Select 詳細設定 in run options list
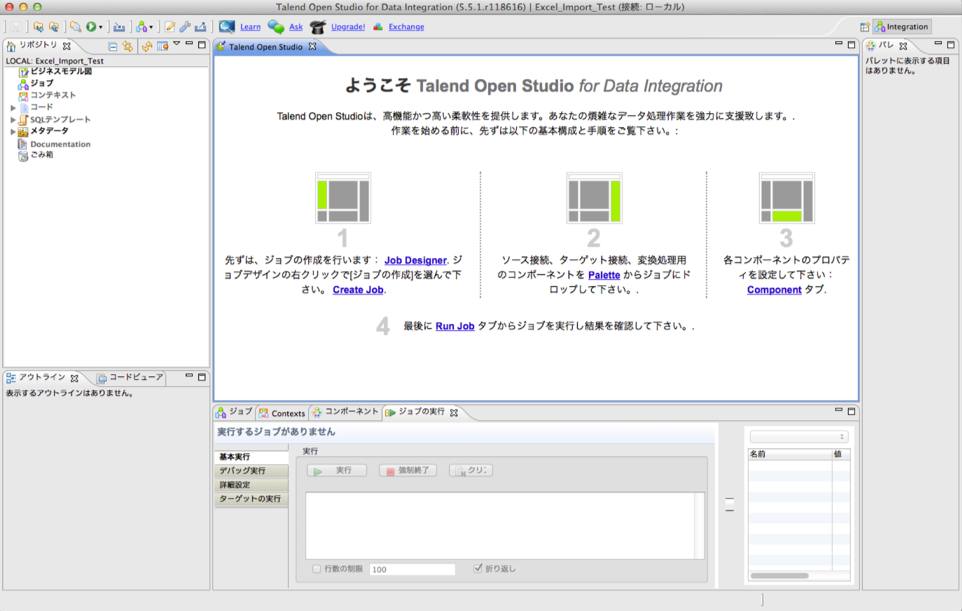The width and height of the screenshot is (962, 611). [251, 485]
